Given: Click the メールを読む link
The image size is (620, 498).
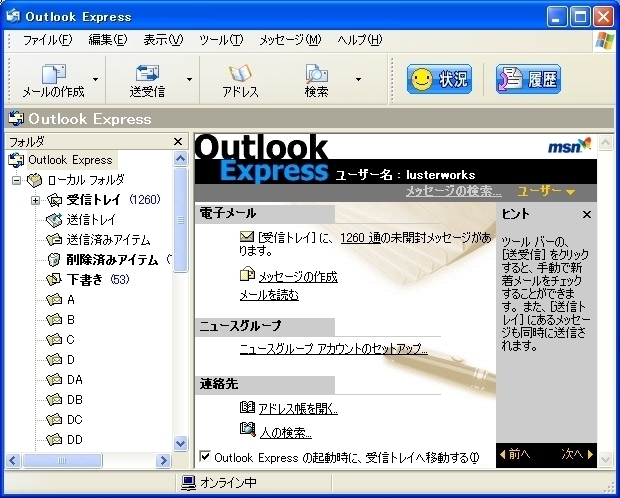Looking at the screenshot, I should pos(269,295).
